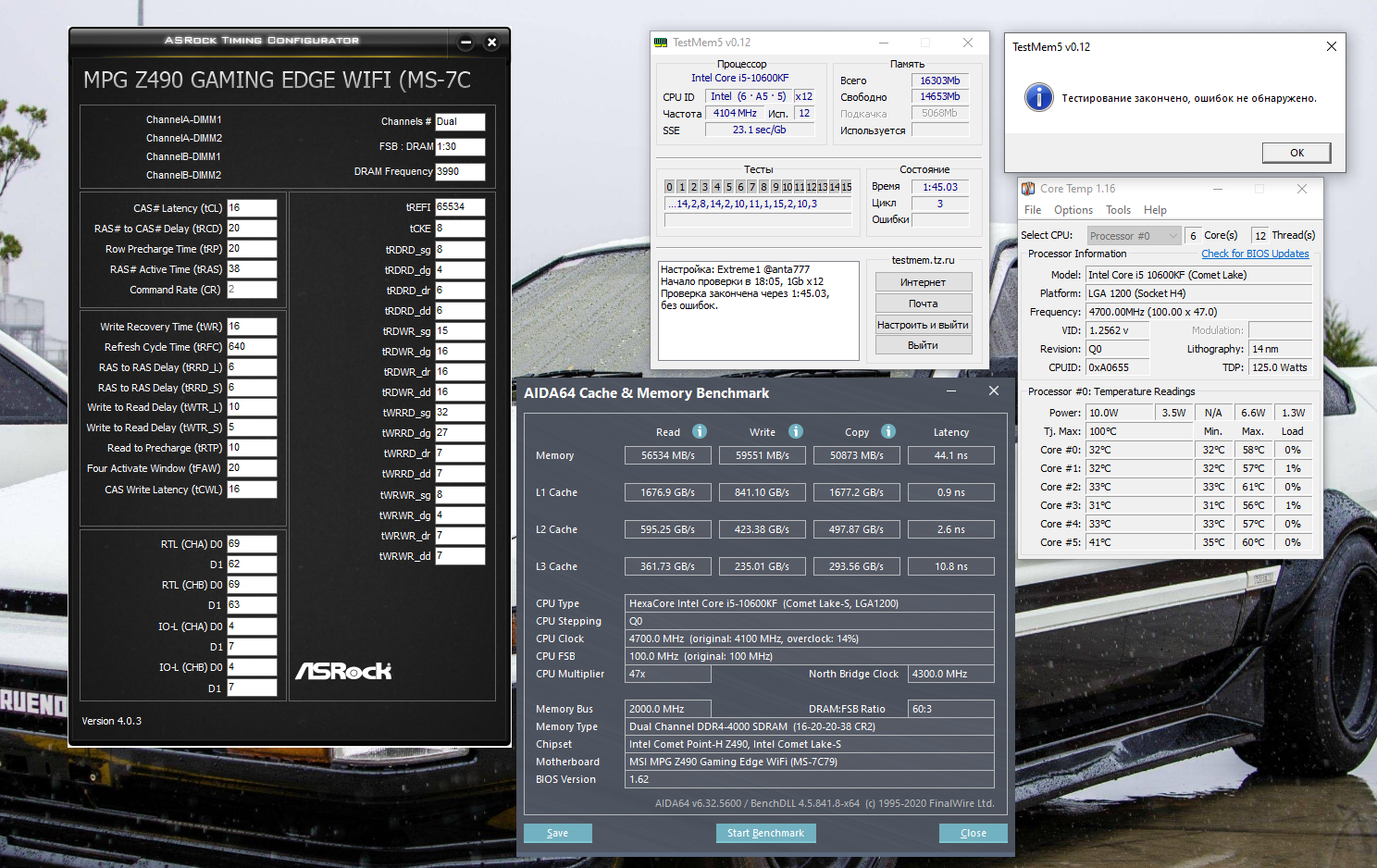Viewport: 1377px width, 868px height.
Task: Select the Frequency field in Core Temp
Action: pos(1199,312)
